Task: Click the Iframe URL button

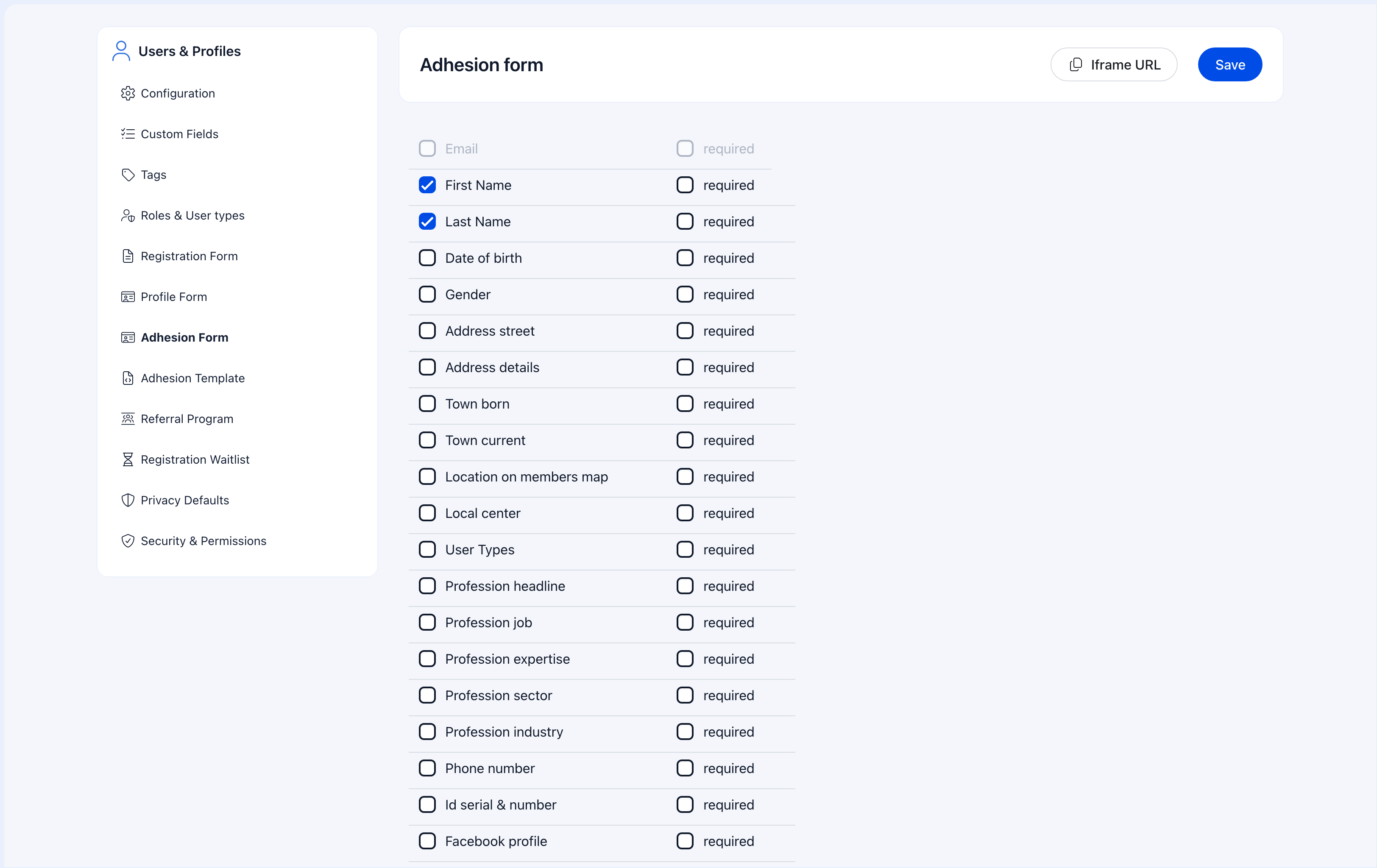Action: 1113,64
